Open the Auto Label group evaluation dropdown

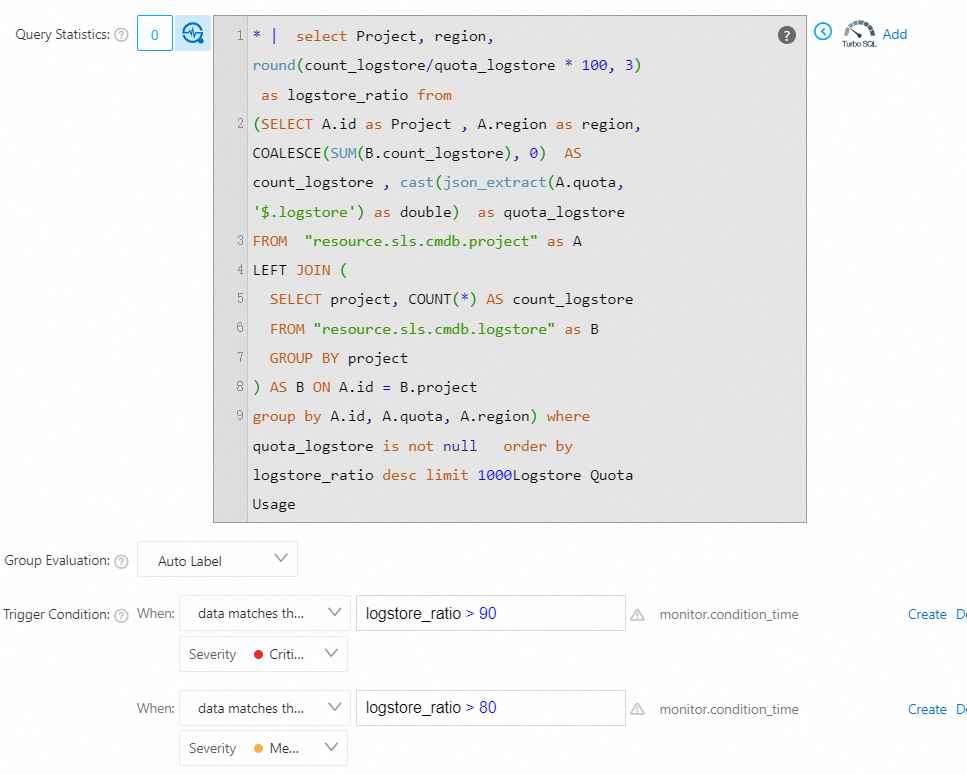pyautogui.click(x=217, y=559)
